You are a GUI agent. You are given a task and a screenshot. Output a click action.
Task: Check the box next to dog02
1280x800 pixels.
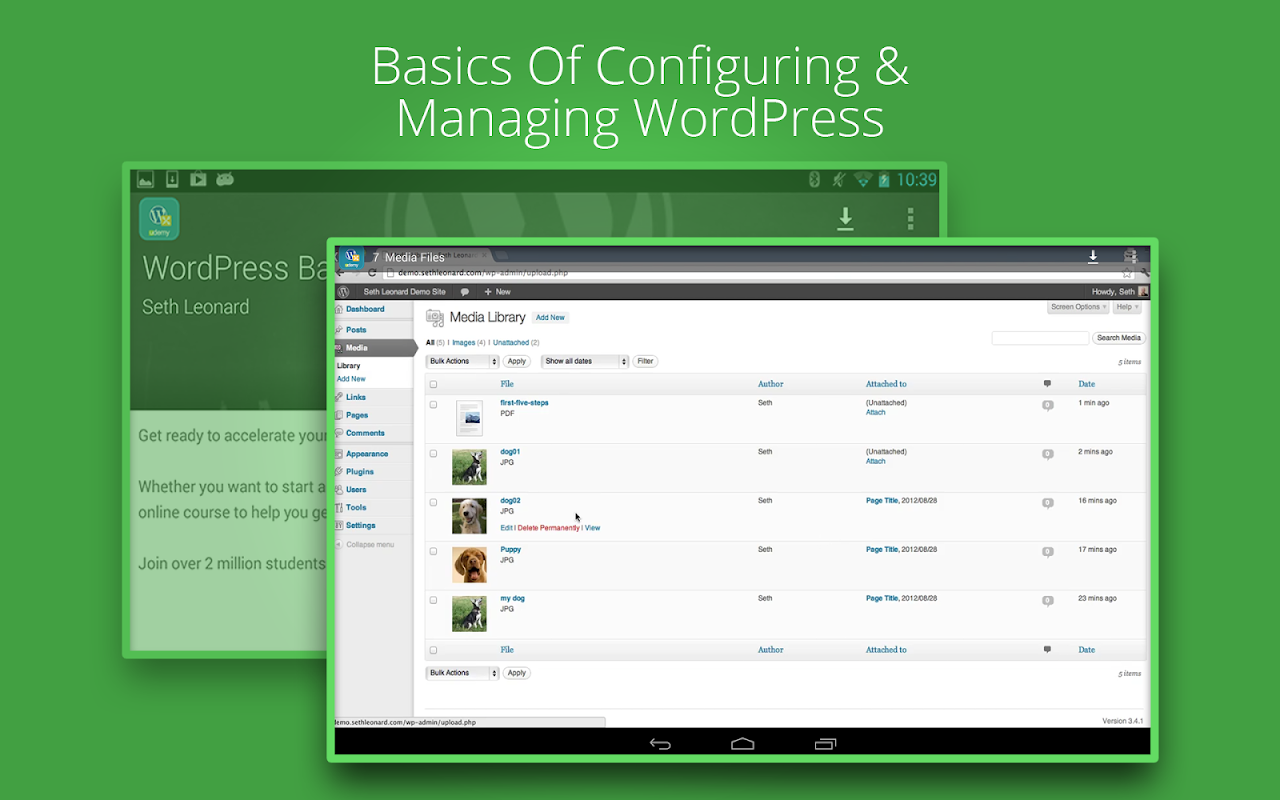click(x=433, y=502)
